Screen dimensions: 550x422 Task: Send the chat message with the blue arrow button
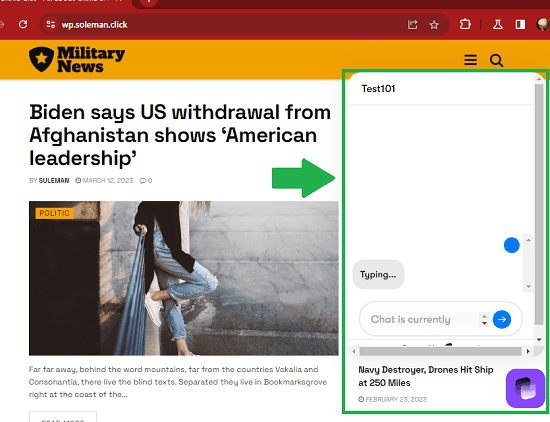pyautogui.click(x=502, y=319)
